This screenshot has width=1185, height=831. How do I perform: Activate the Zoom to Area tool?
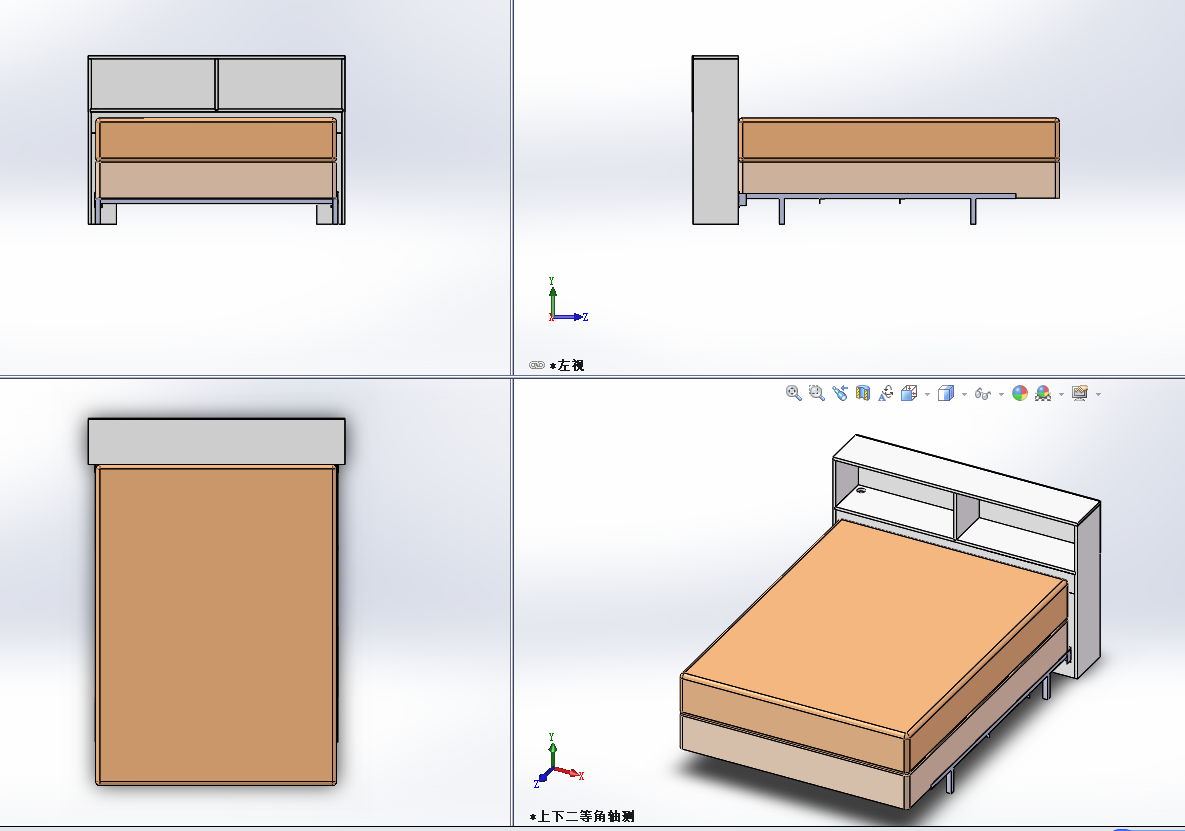[816, 393]
